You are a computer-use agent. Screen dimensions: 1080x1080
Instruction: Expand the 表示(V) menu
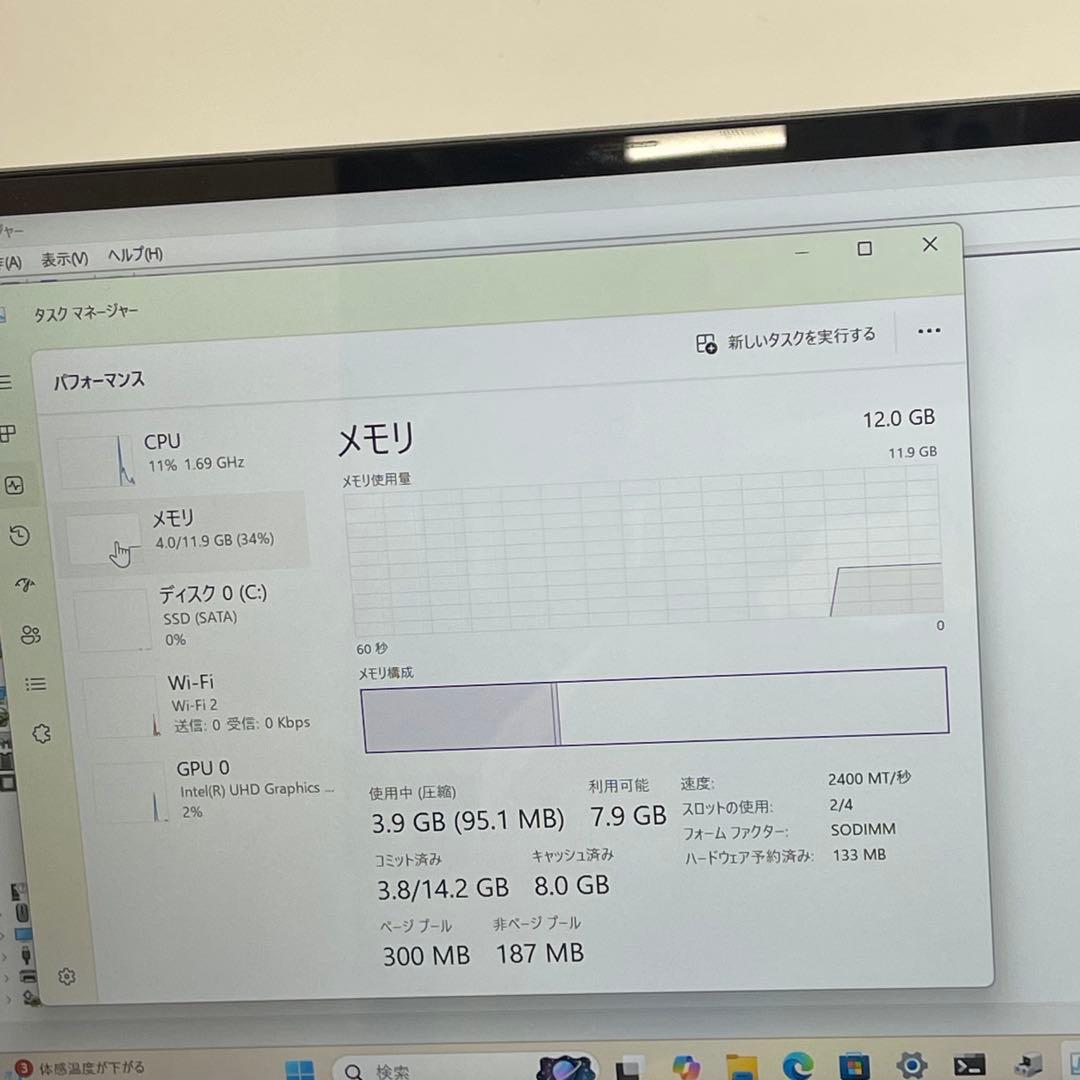pyautogui.click(x=66, y=257)
